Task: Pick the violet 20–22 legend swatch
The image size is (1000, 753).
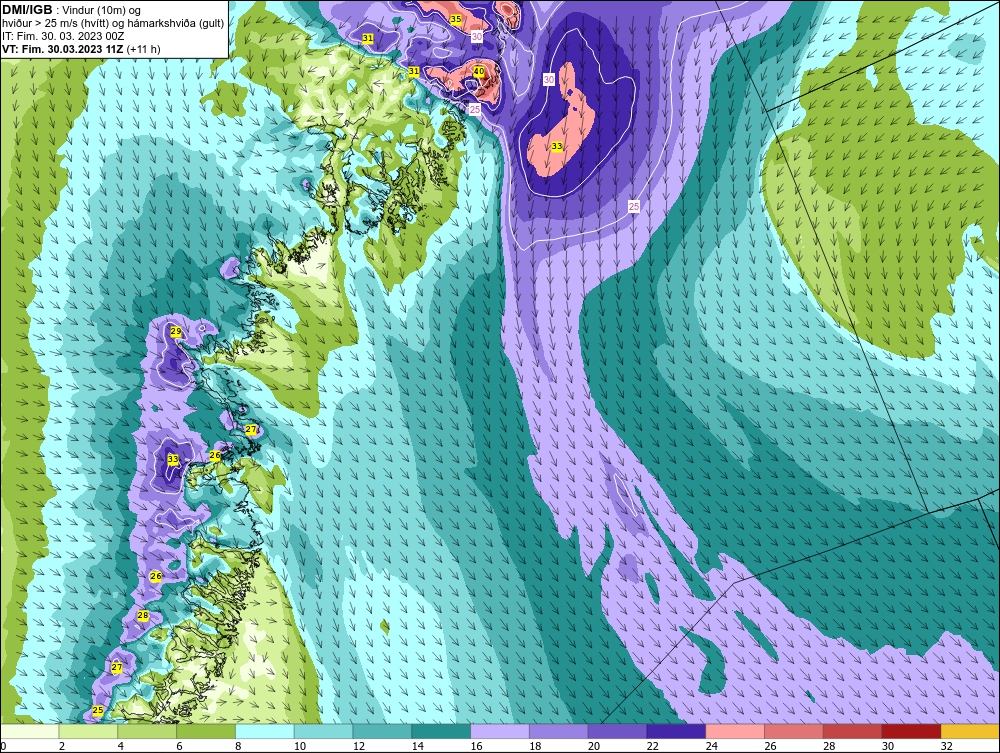Action: pos(617,731)
